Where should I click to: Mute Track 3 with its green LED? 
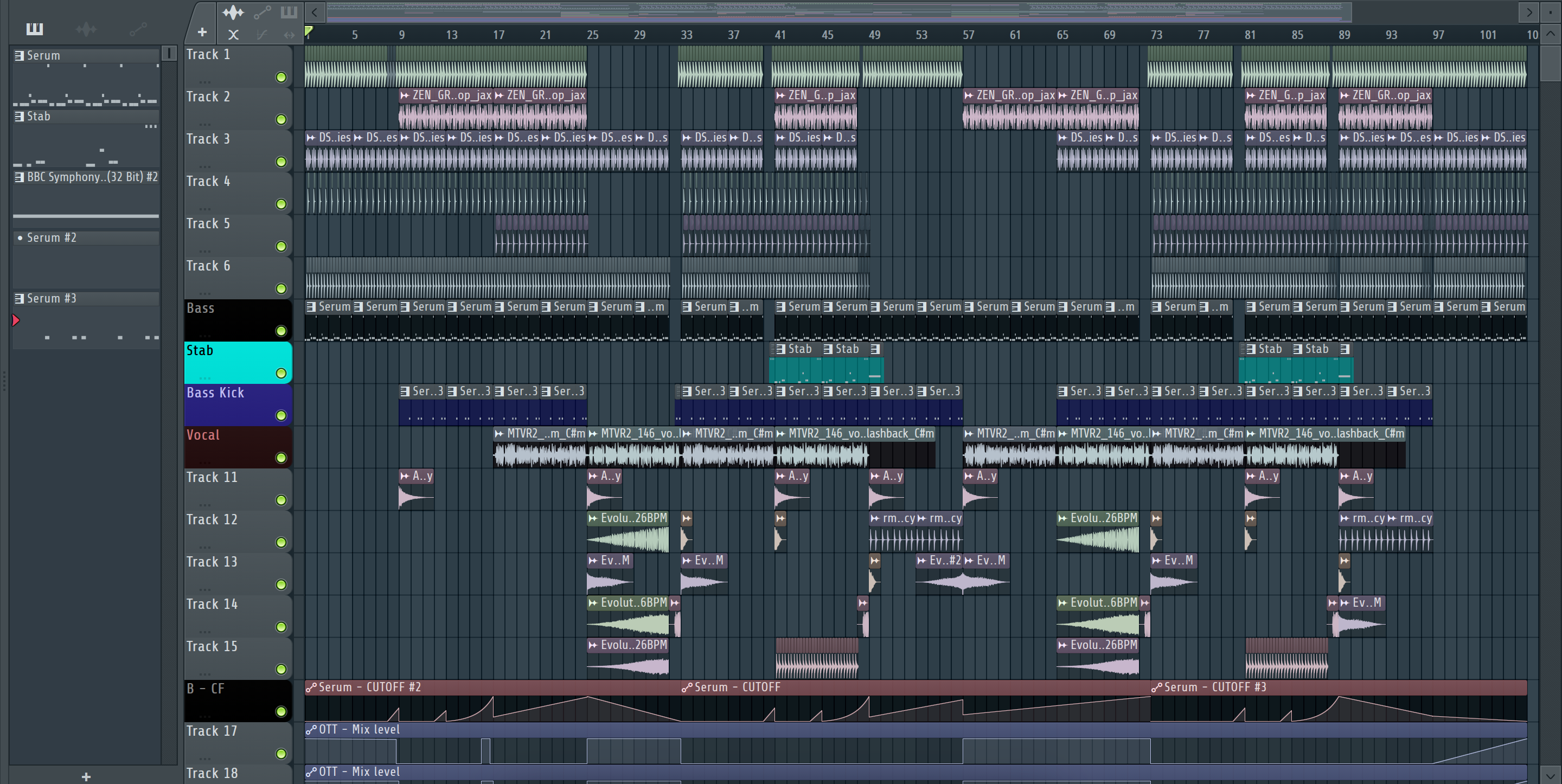point(281,162)
